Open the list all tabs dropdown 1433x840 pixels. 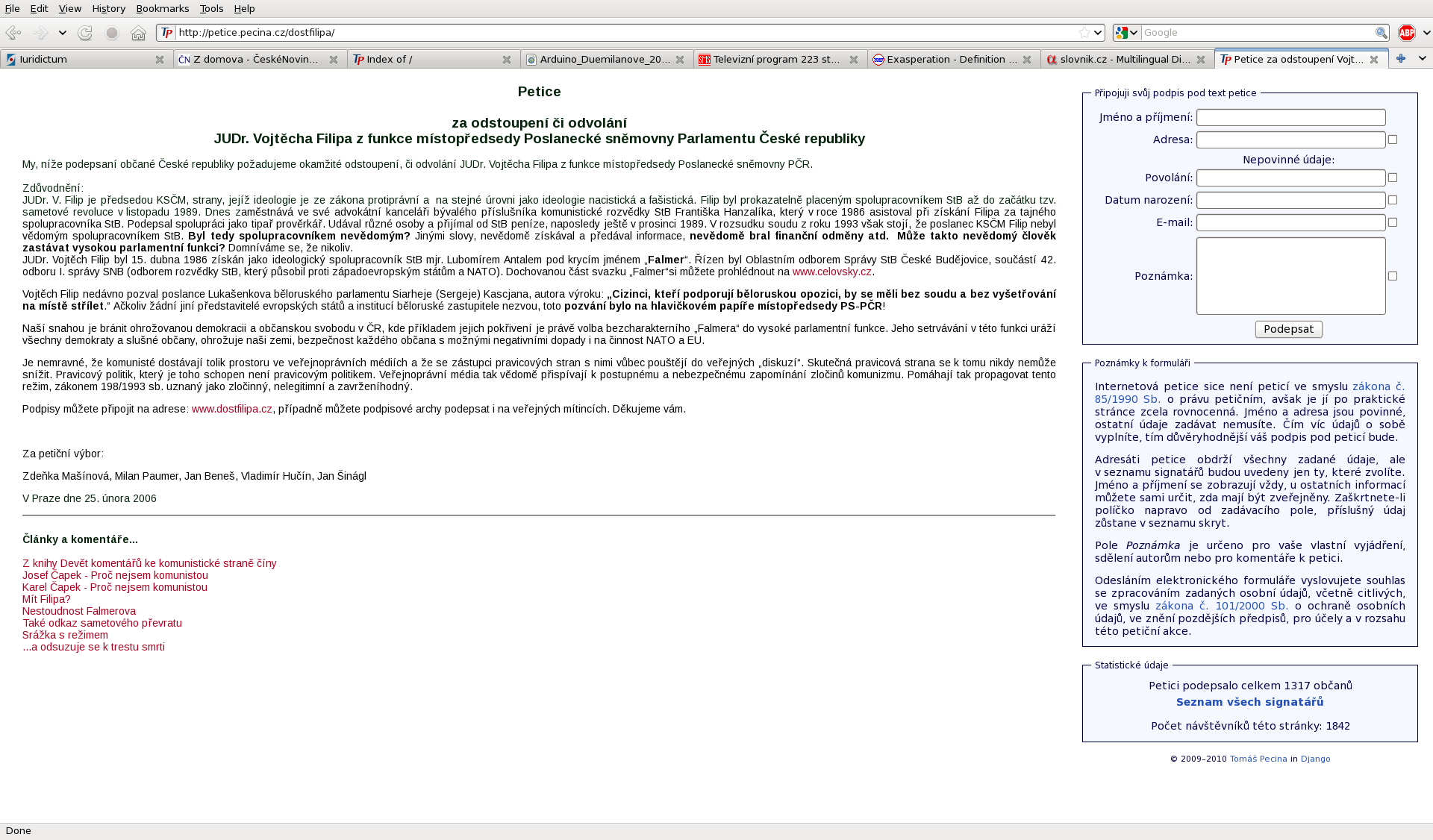pos(1422,58)
